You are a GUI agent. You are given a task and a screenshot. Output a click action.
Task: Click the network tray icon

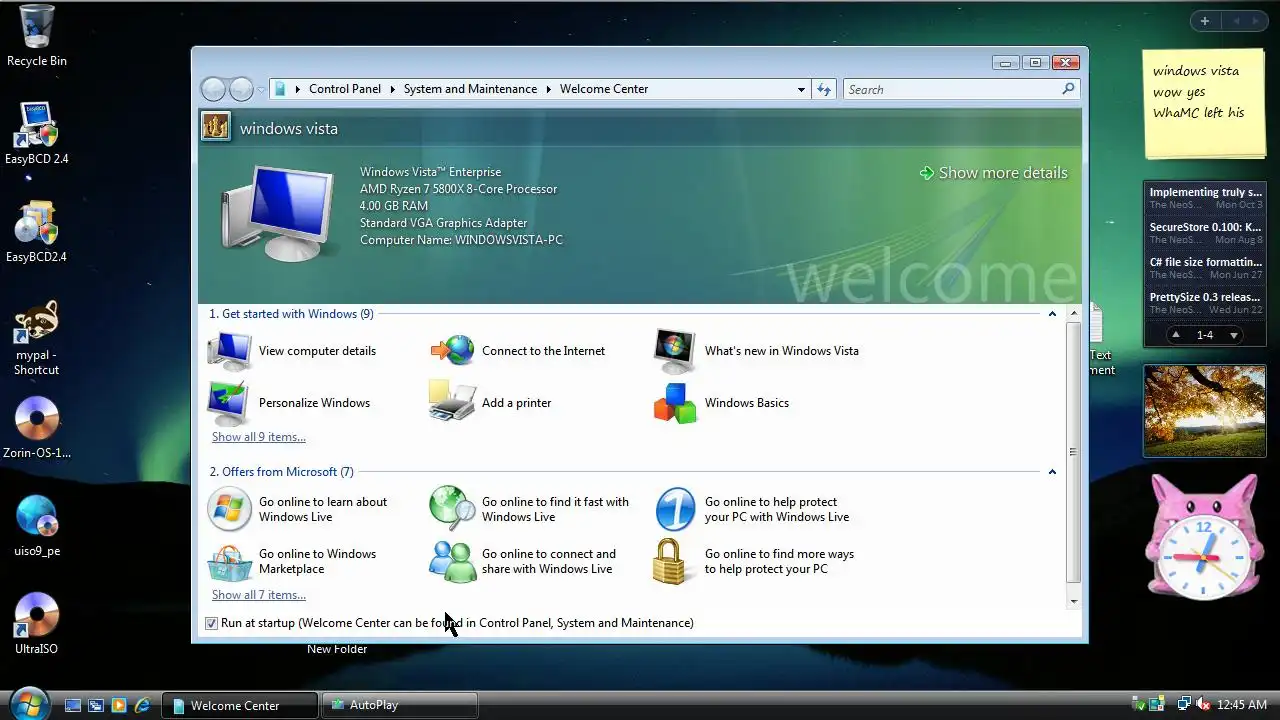[x=1184, y=705]
